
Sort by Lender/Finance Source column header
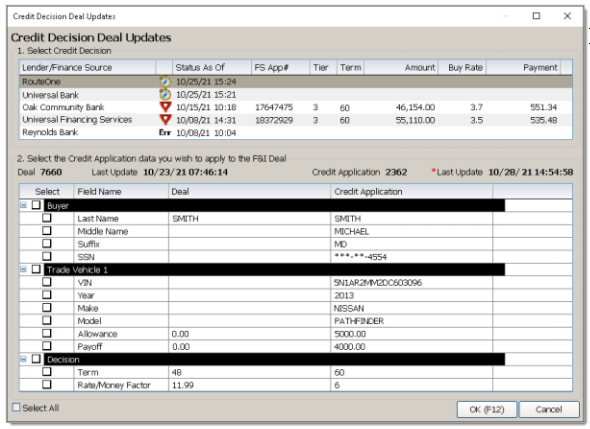88,67
